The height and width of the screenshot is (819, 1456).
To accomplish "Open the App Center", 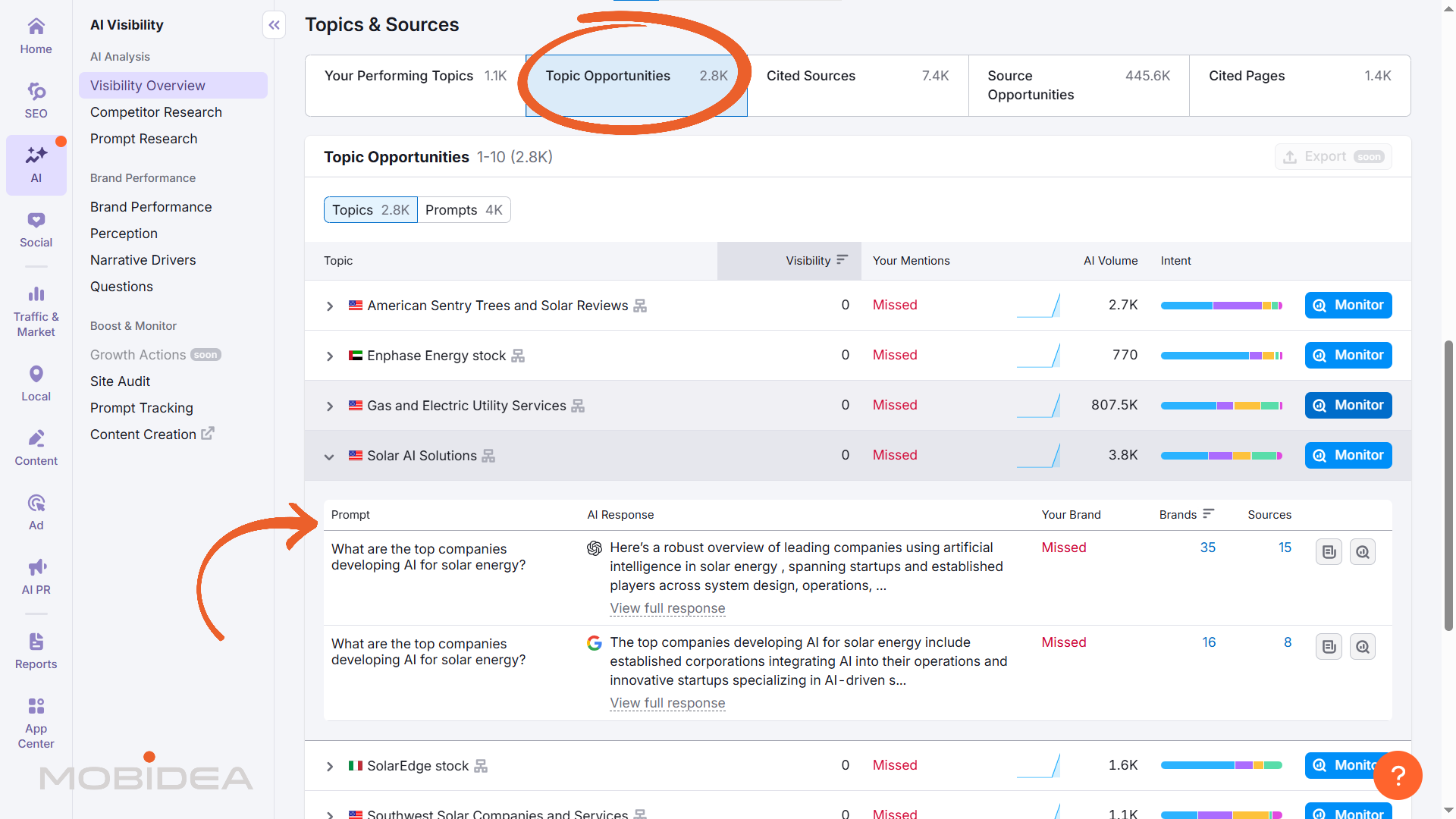I will pyautogui.click(x=36, y=717).
